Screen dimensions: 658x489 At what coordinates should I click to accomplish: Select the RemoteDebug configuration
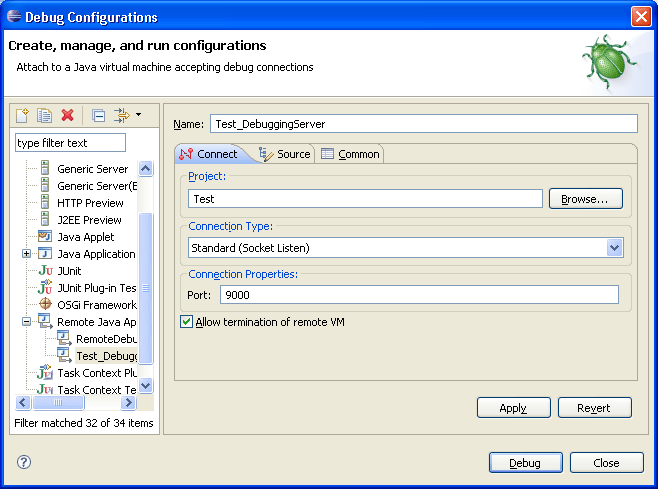click(x=107, y=339)
